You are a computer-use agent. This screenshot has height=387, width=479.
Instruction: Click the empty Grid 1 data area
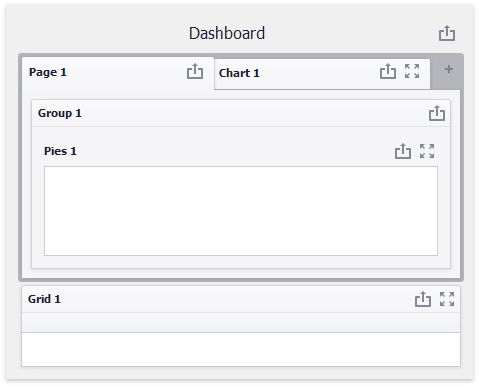tap(241, 349)
